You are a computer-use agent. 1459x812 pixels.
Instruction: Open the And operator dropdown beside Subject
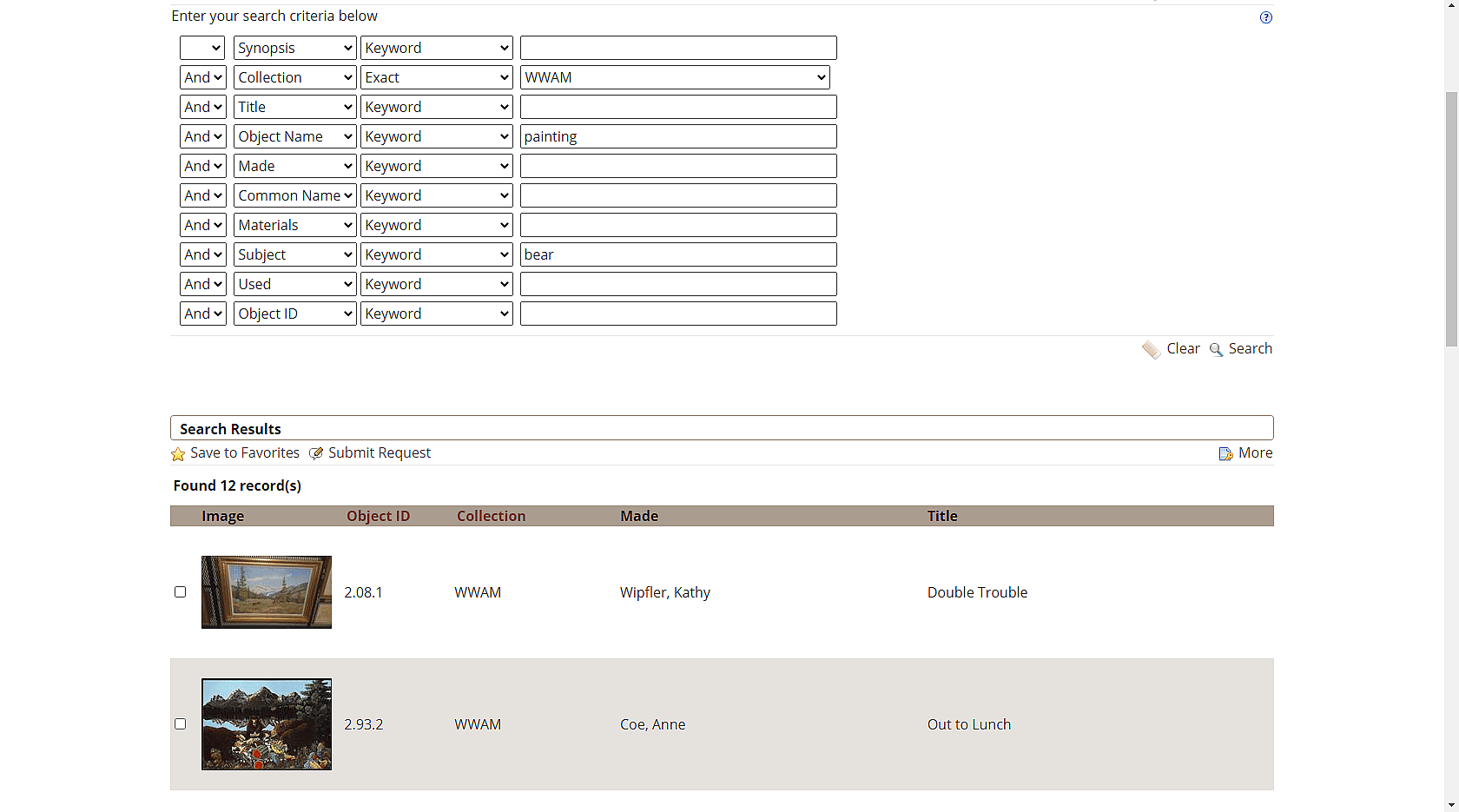click(x=203, y=254)
